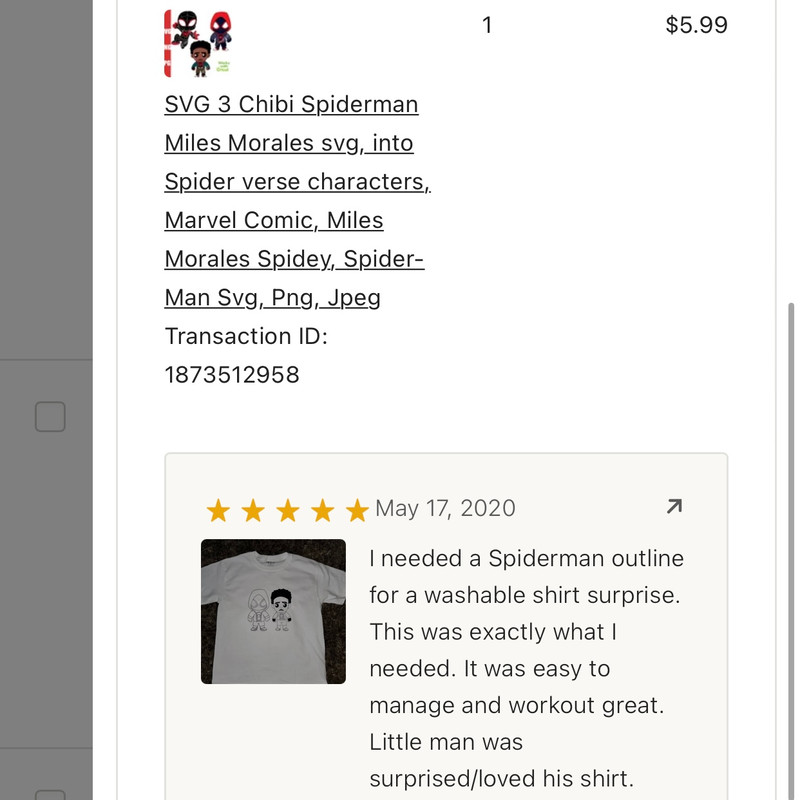The image size is (800, 800).
Task: Click the diagonal external-link arrow on the review card
Action: click(x=674, y=507)
